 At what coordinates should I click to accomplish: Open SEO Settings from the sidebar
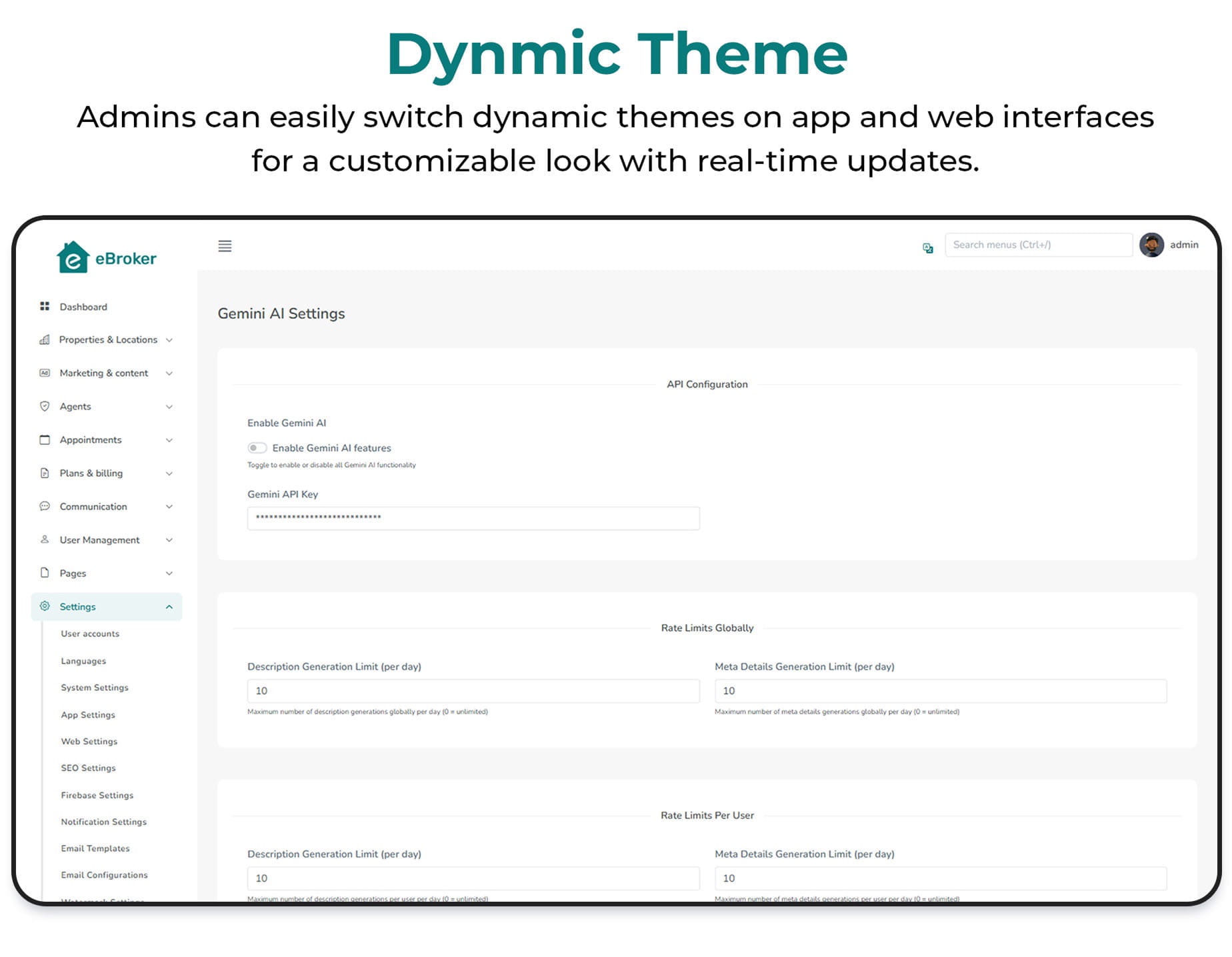pos(87,768)
